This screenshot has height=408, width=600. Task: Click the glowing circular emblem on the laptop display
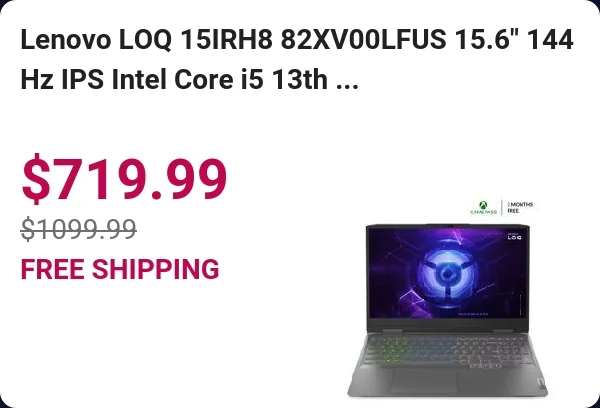pyautogui.click(x=447, y=274)
